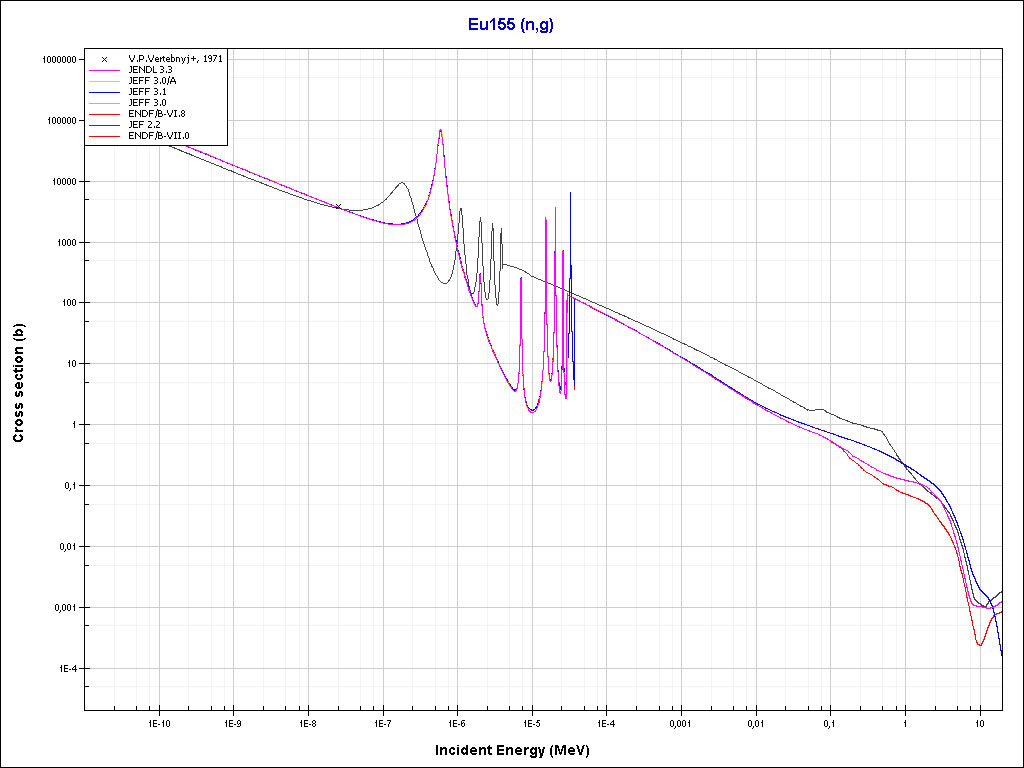Select the blue JEFF 3.1 legend line

(105, 92)
